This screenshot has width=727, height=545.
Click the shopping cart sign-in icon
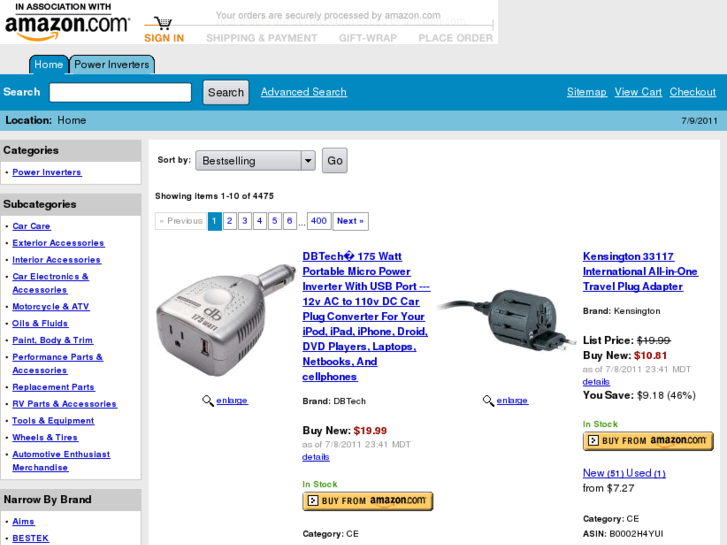point(163,23)
